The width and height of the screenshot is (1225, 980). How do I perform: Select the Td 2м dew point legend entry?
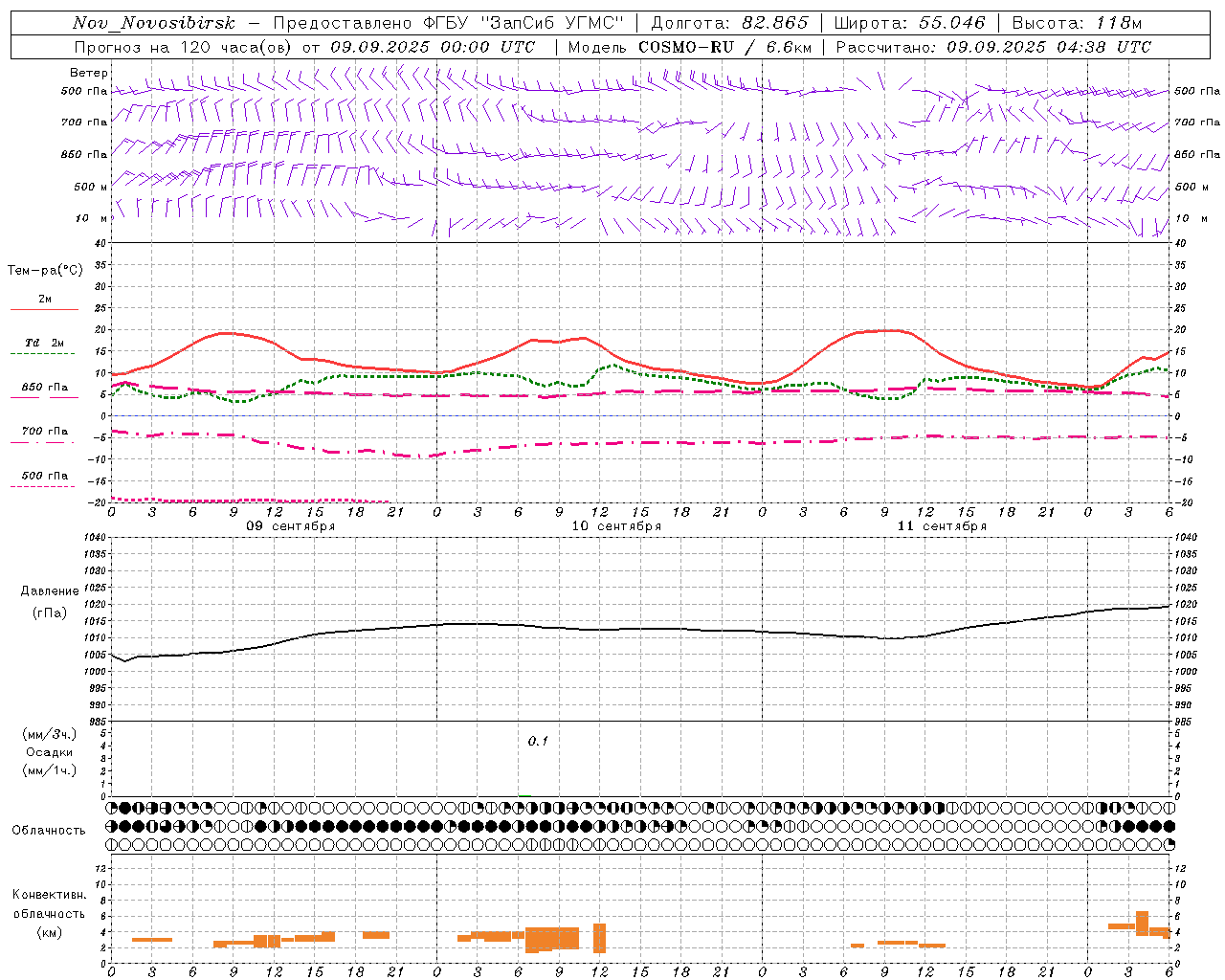(44, 343)
